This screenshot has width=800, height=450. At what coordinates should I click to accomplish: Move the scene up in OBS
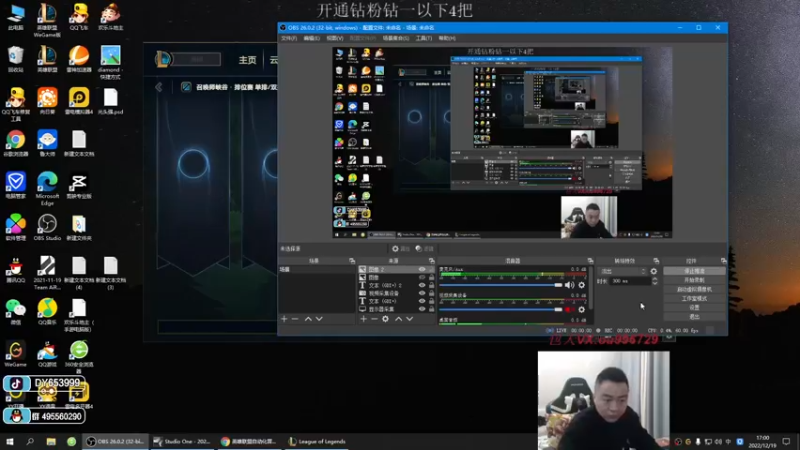tap(308, 319)
